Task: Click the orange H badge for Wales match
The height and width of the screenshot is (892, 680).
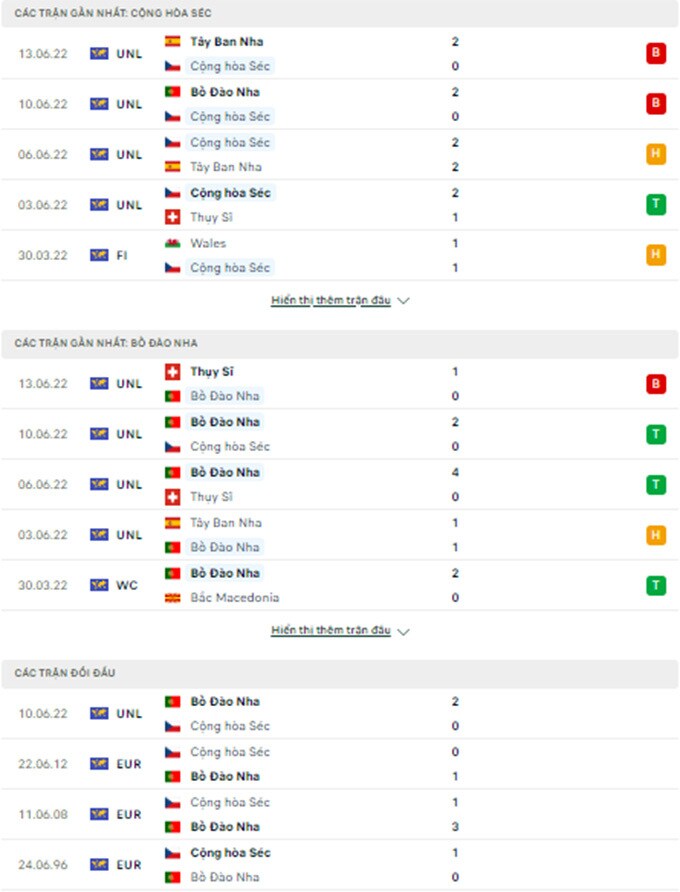Action: coord(655,255)
